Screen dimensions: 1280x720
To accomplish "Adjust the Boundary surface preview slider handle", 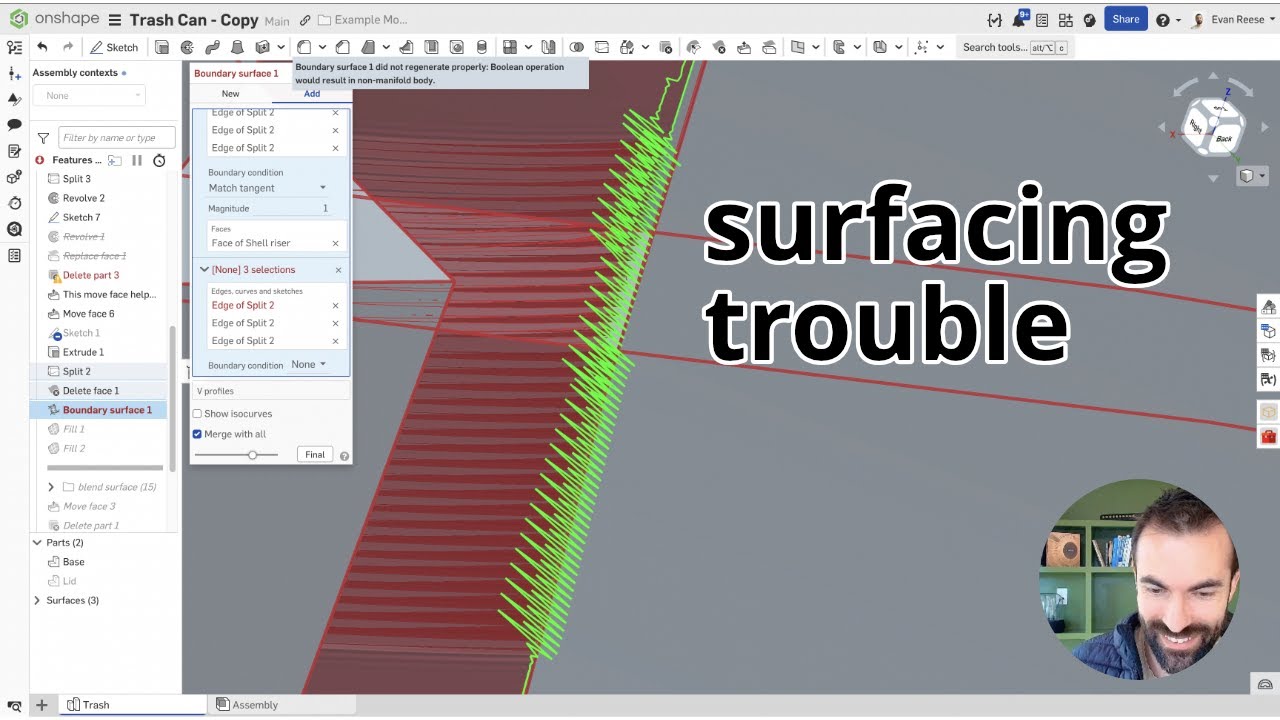I will (252, 455).
